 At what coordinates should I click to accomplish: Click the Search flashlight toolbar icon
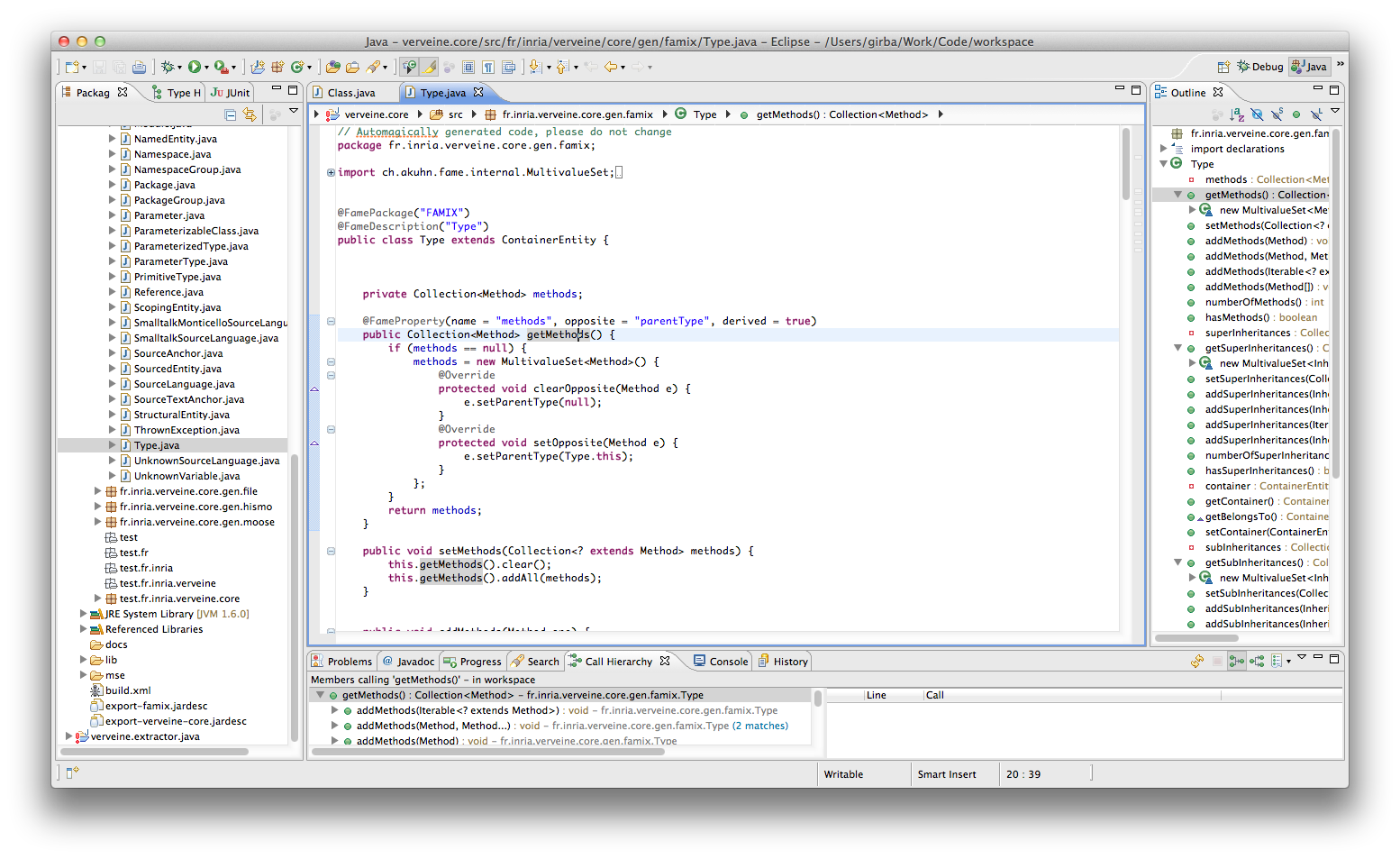pos(372,67)
